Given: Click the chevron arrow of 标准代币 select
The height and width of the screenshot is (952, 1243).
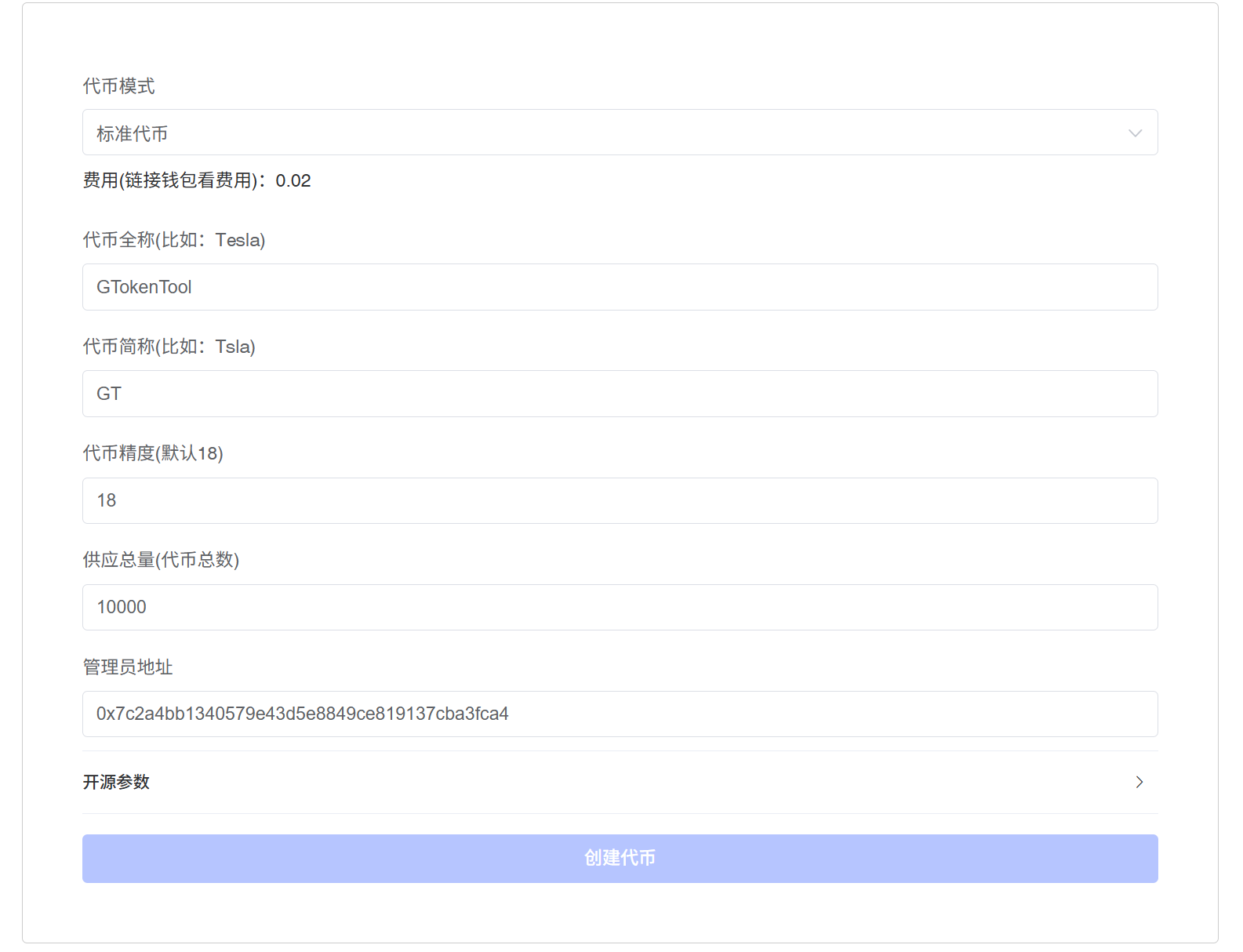Looking at the screenshot, I should click(x=1135, y=133).
